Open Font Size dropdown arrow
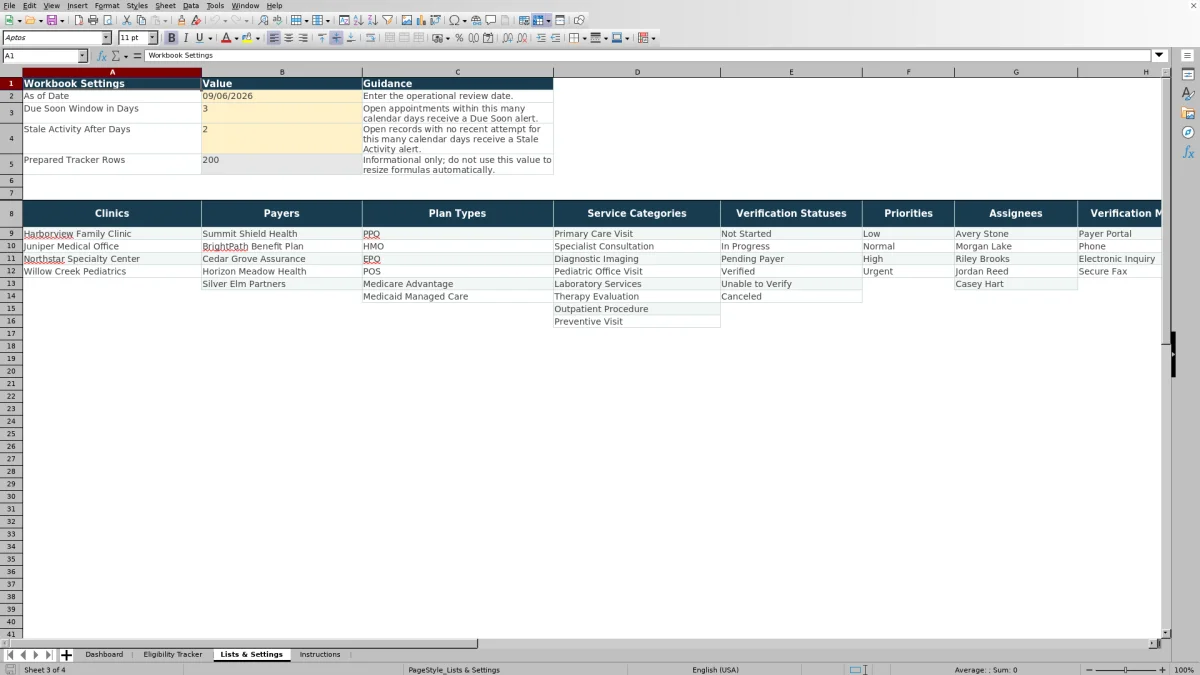 (x=153, y=38)
